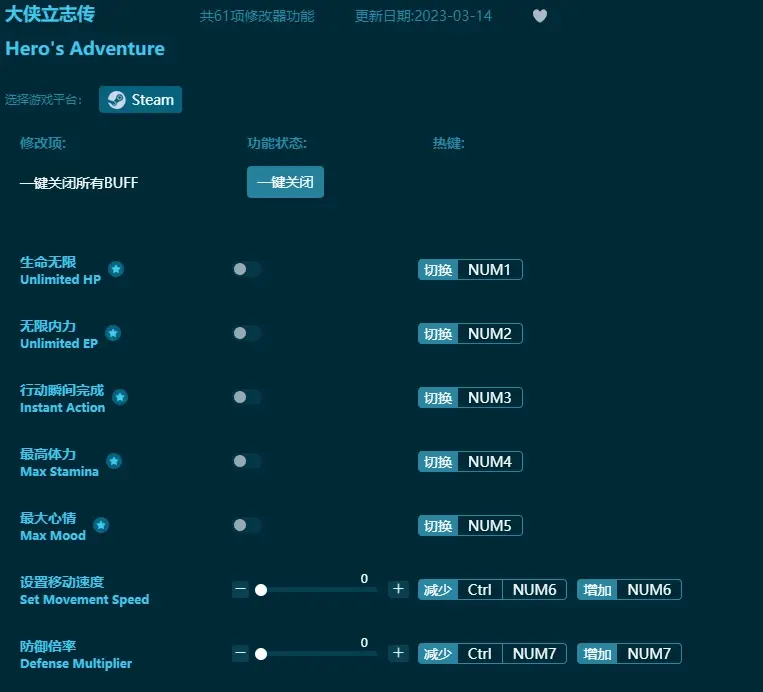This screenshot has height=692, width=763.
Task: Click 增加 NUM6 hotkey box
Action: coord(629,589)
